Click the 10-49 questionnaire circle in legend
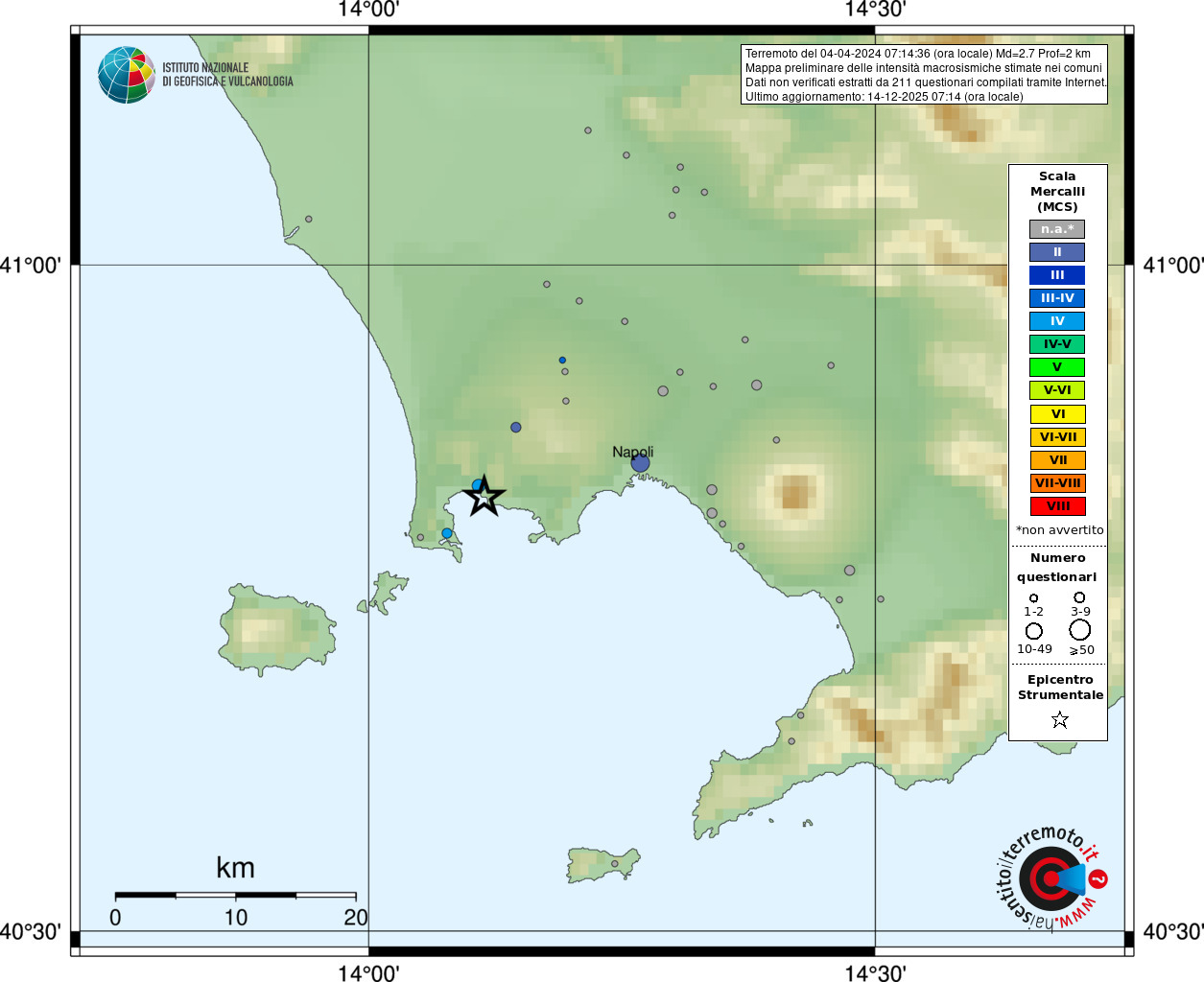Screen dimensions: 1204x982 (x=1033, y=631)
